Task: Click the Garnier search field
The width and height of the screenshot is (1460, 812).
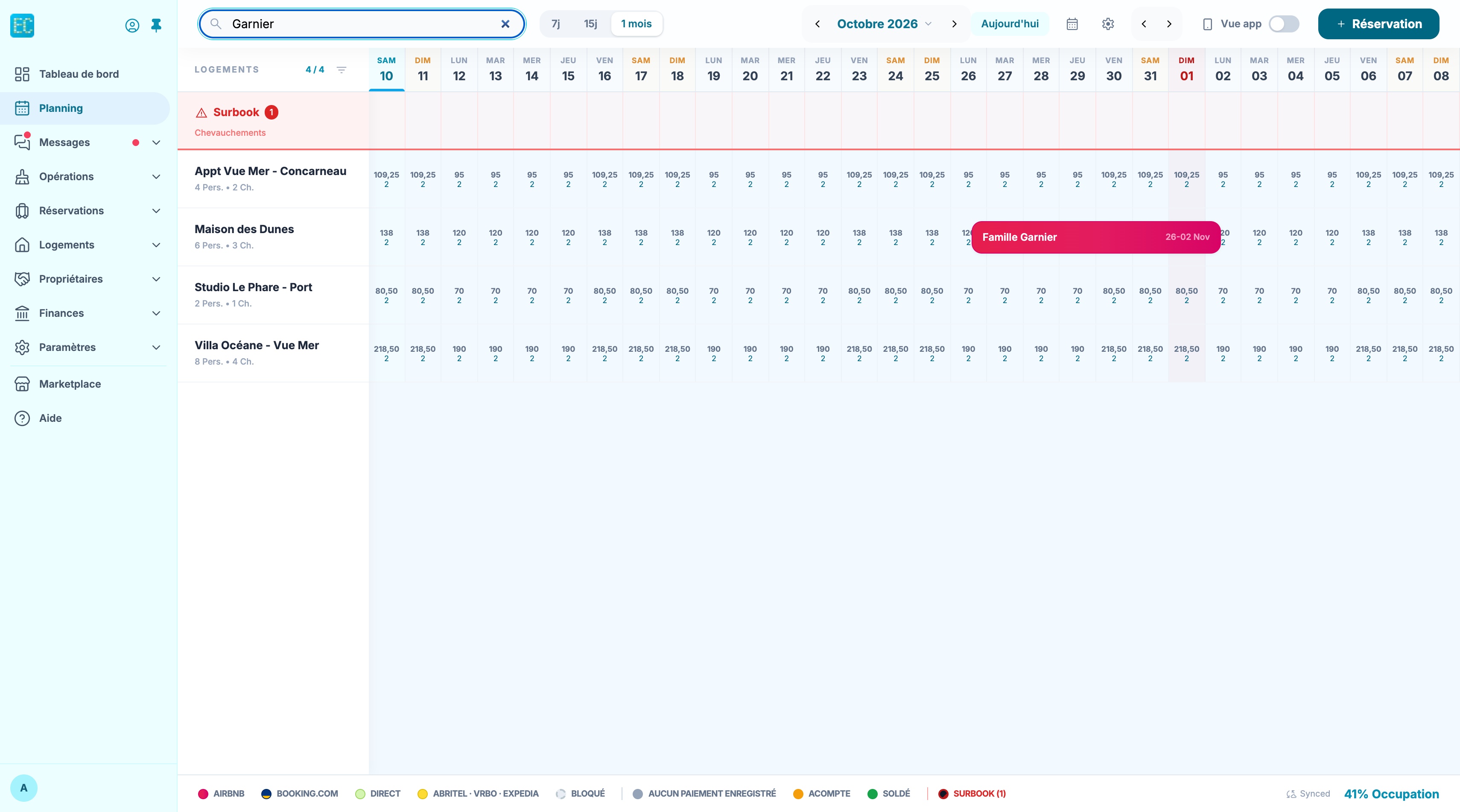Action: tap(362, 24)
